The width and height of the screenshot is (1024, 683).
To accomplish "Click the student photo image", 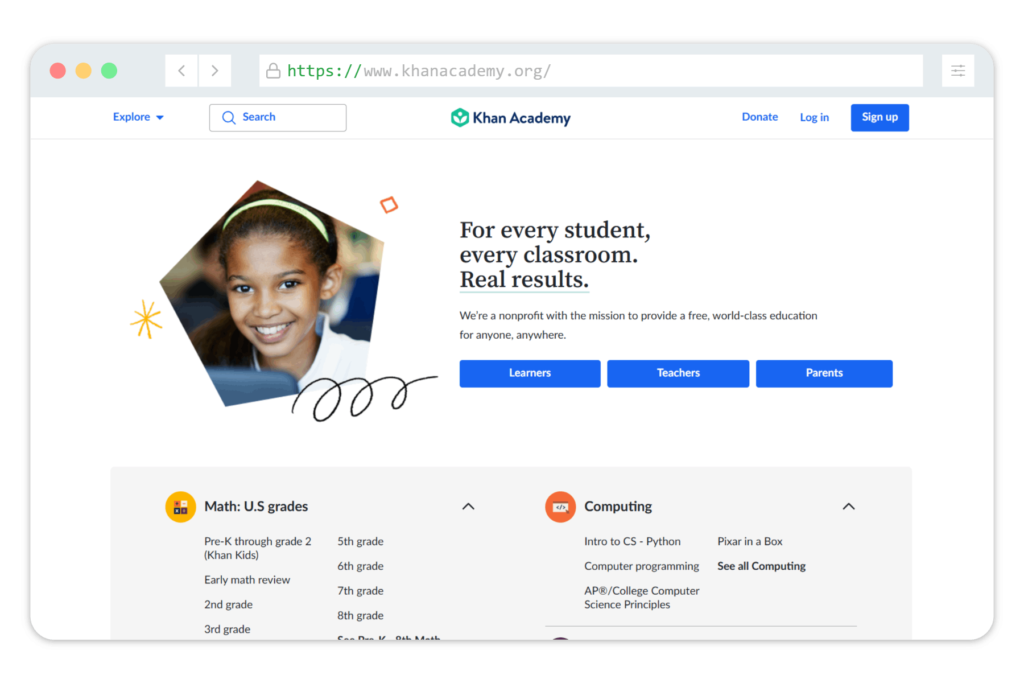I will point(272,294).
